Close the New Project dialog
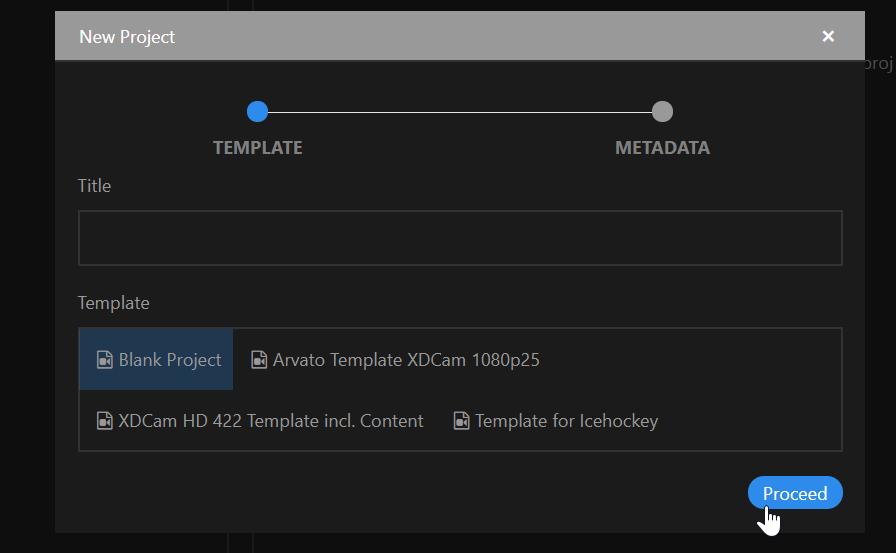 (828, 37)
